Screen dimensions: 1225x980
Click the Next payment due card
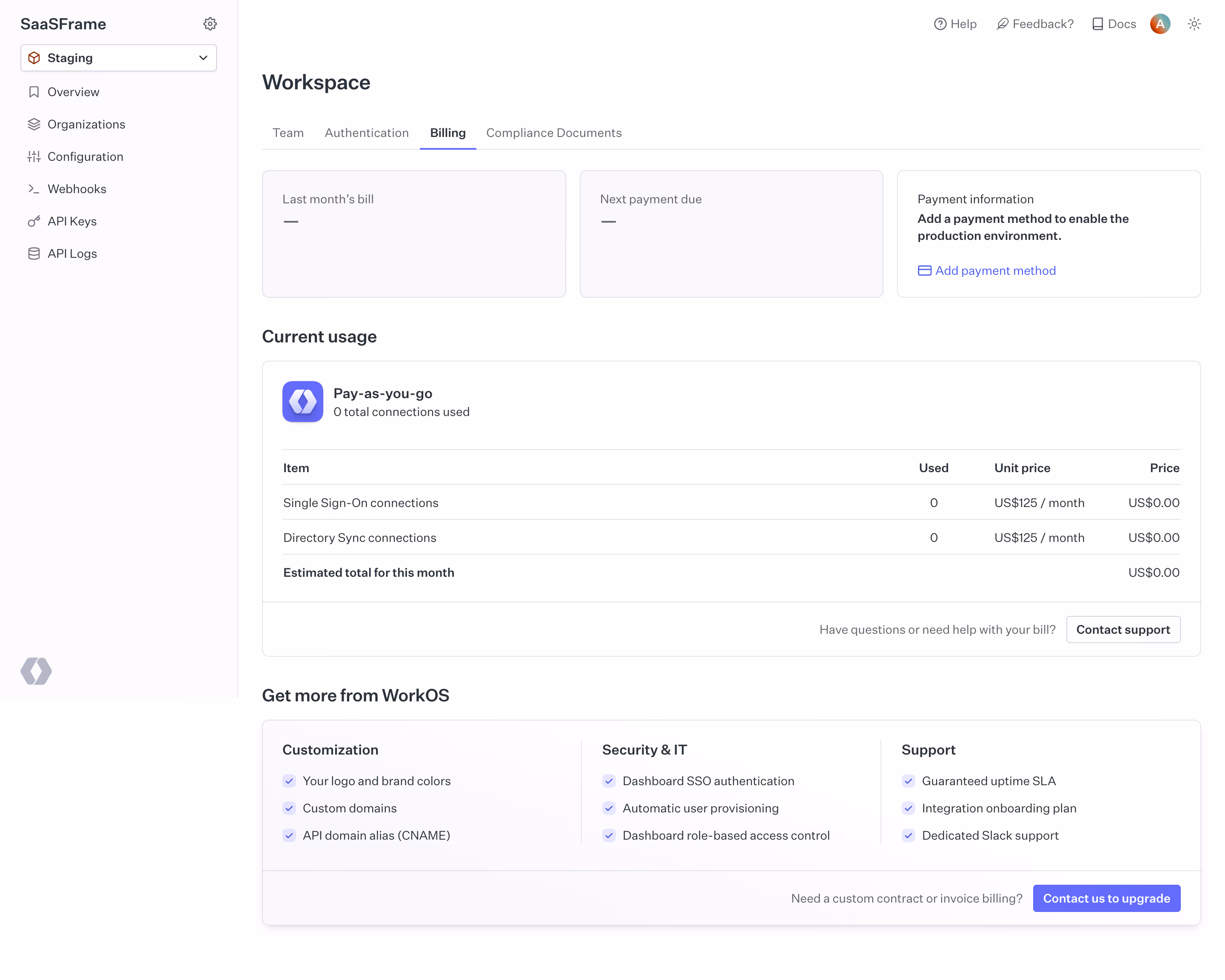731,234
